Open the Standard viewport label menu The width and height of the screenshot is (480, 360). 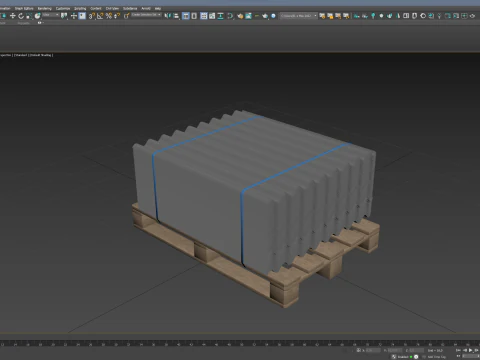click(x=21, y=55)
